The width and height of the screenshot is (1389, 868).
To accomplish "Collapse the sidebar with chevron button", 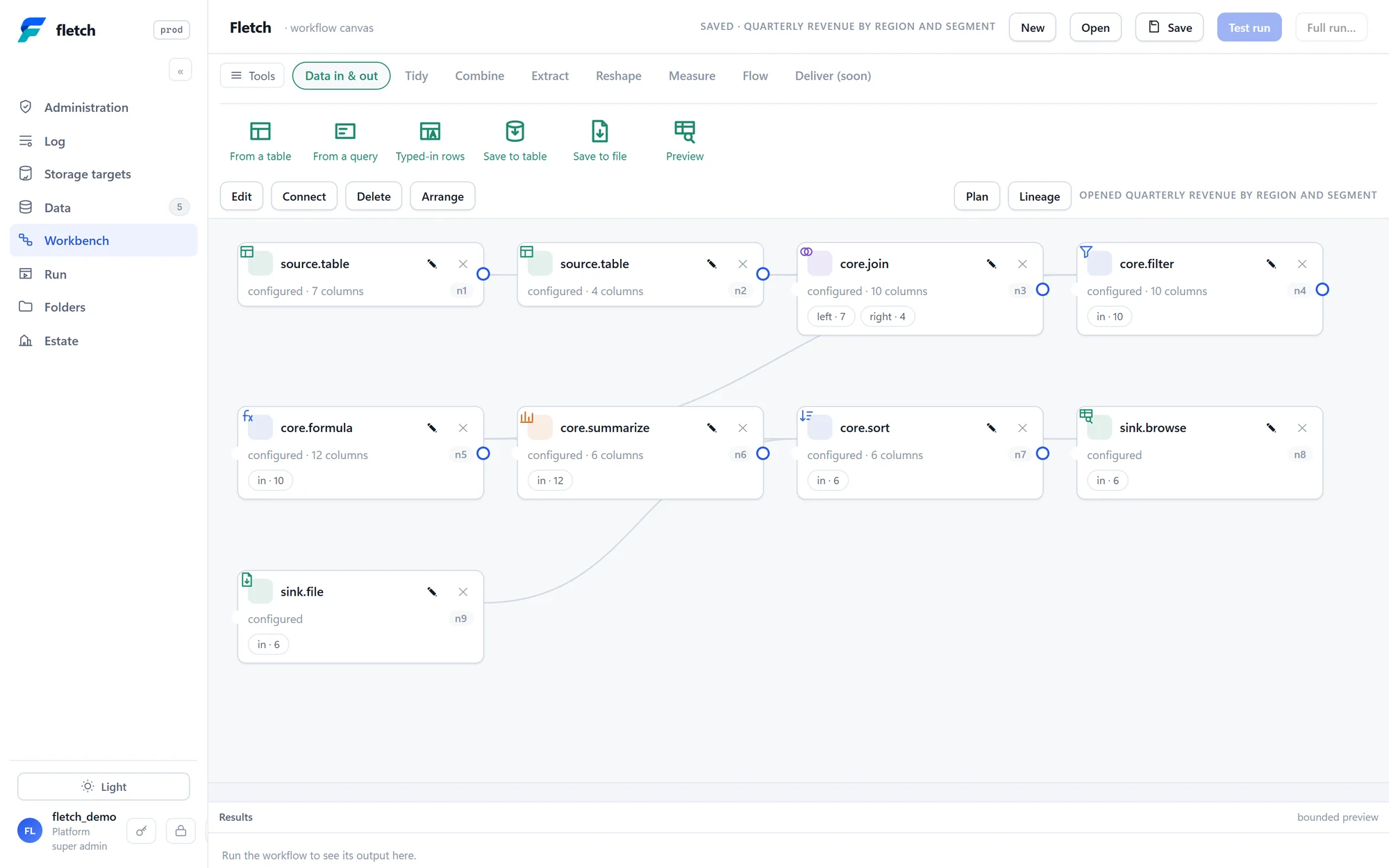I will click(x=181, y=71).
